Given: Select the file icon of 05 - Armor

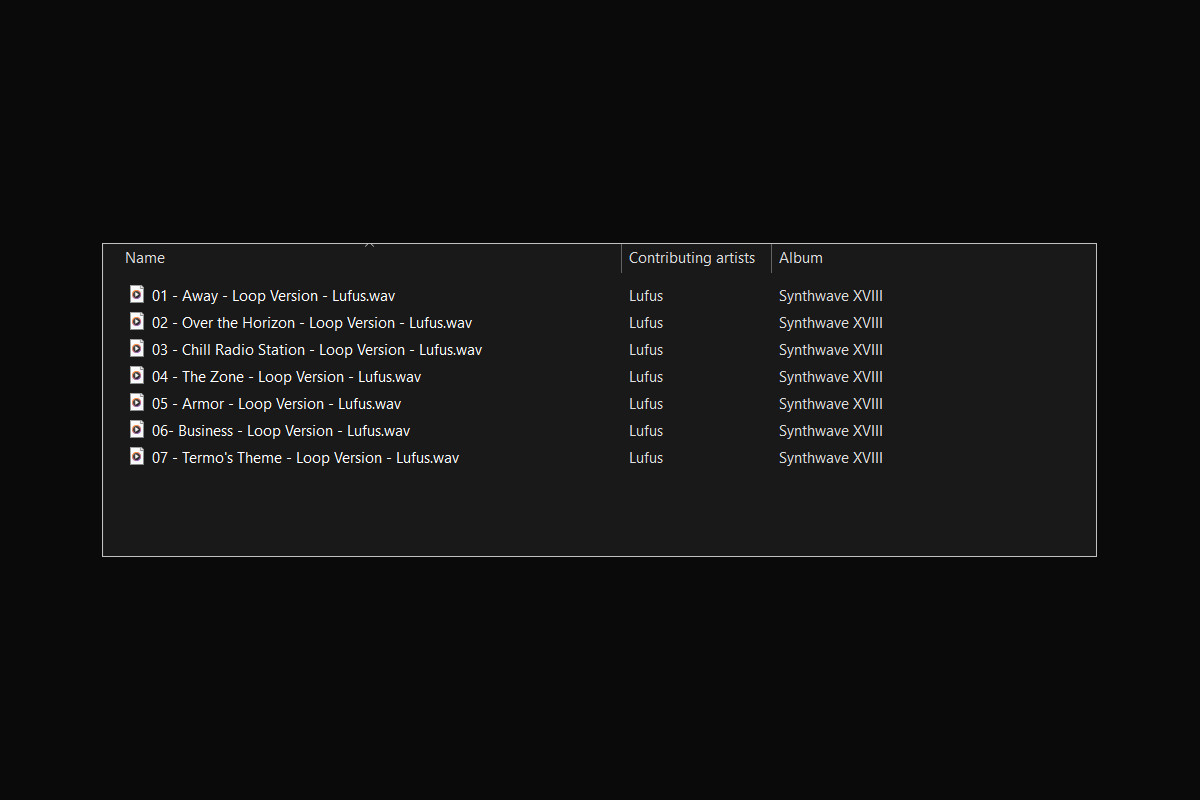Looking at the screenshot, I should coord(137,403).
